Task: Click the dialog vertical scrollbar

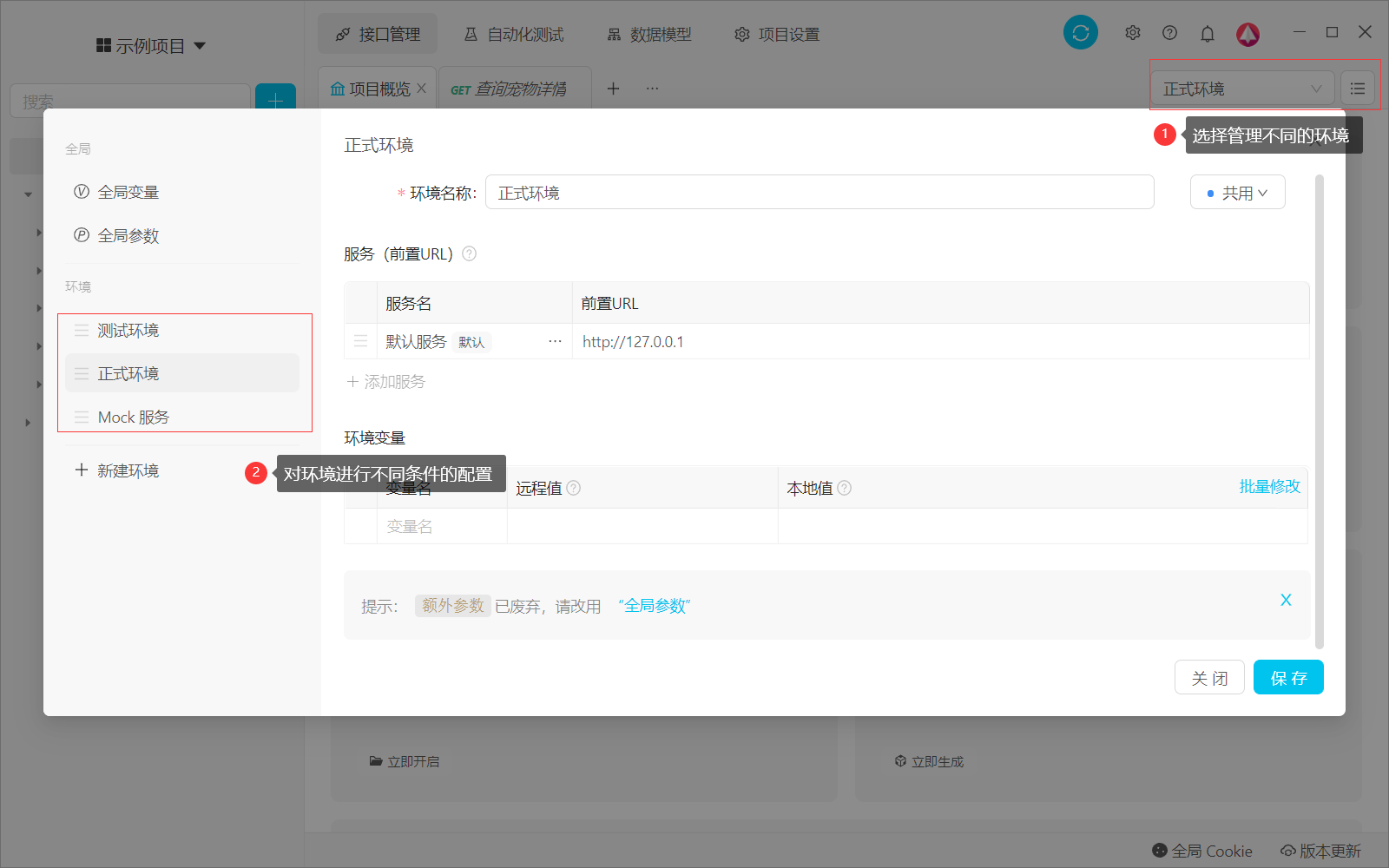Action: [x=1320, y=411]
